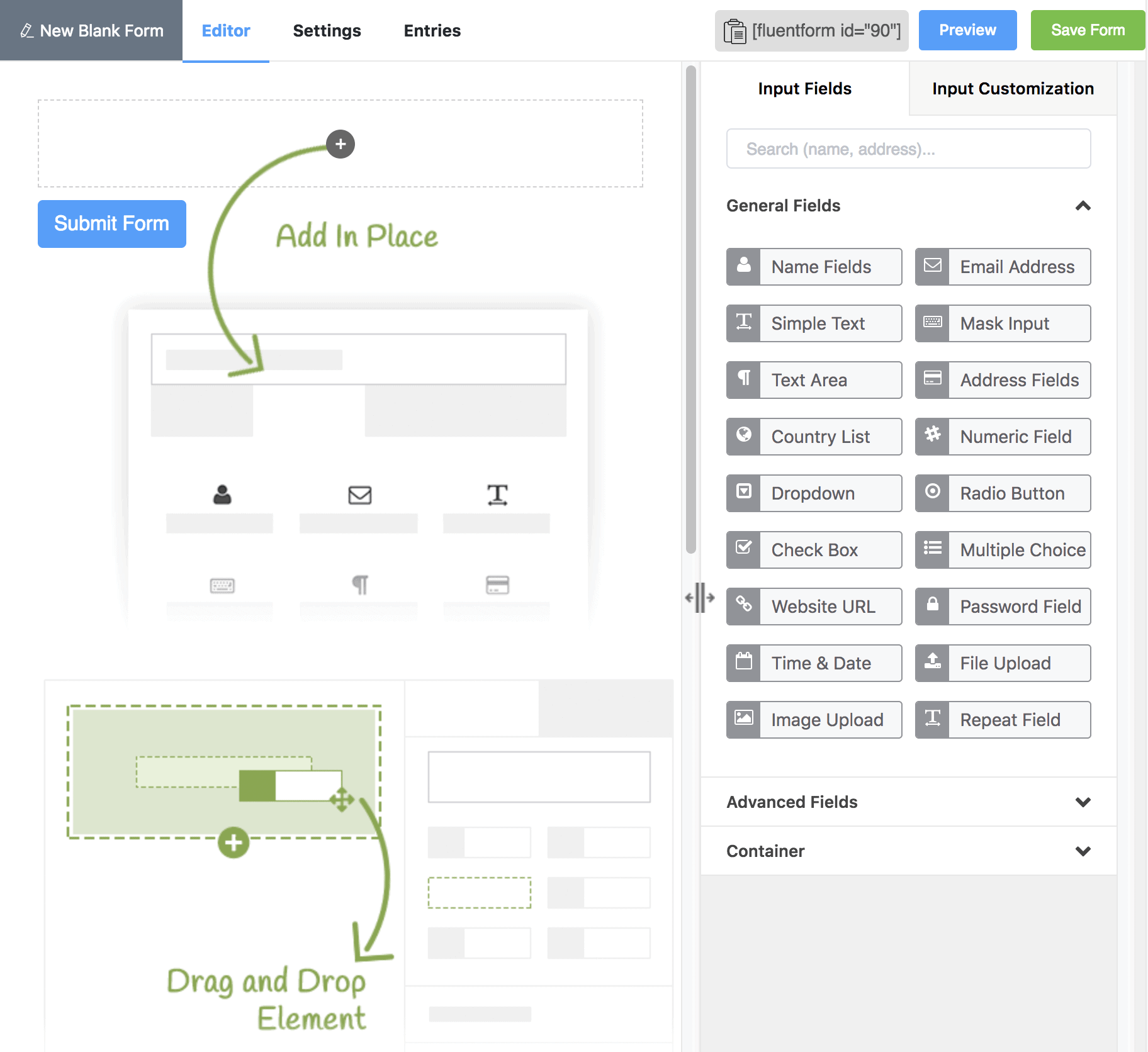Image resolution: width=1148 pixels, height=1052 pixels.
Task: Add a Multiple Choice field
Action: [1003, 550]
